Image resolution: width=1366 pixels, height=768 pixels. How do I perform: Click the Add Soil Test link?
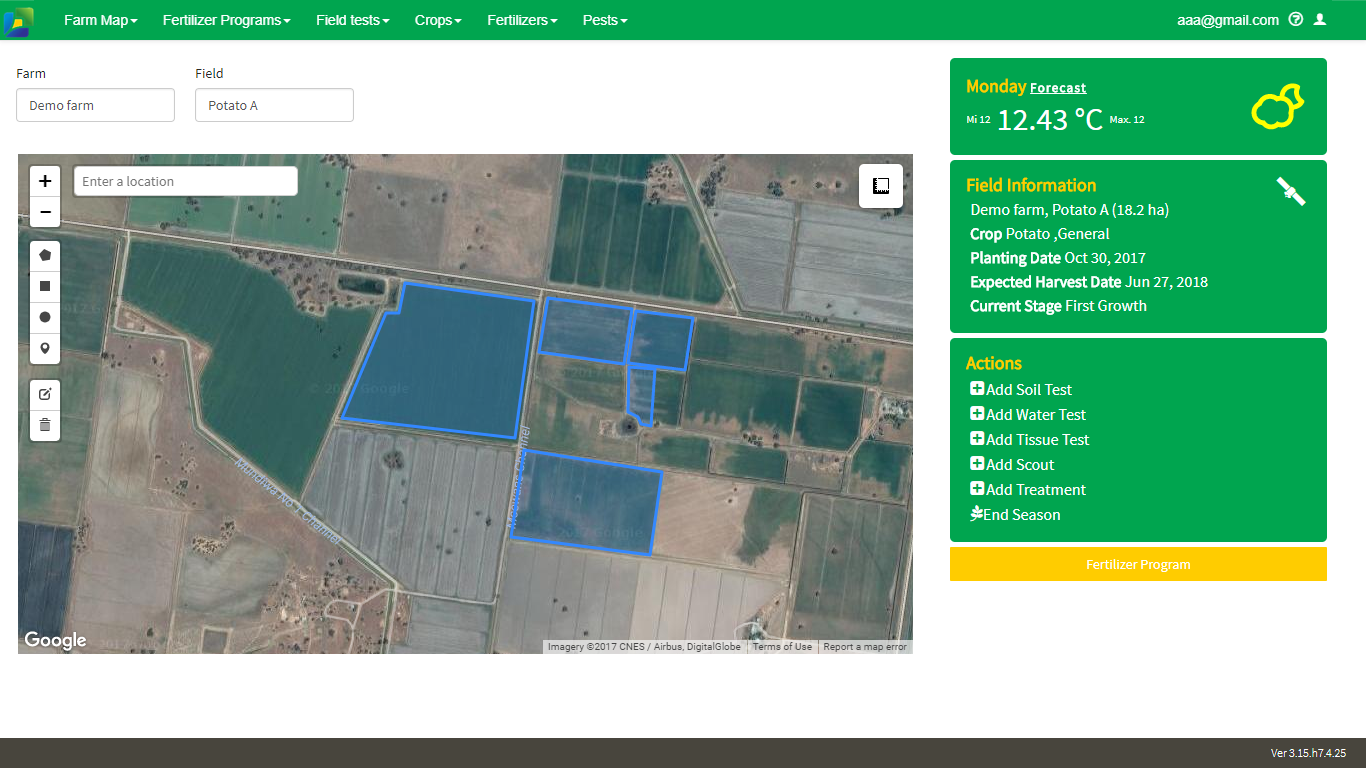tap(1029, 390)
